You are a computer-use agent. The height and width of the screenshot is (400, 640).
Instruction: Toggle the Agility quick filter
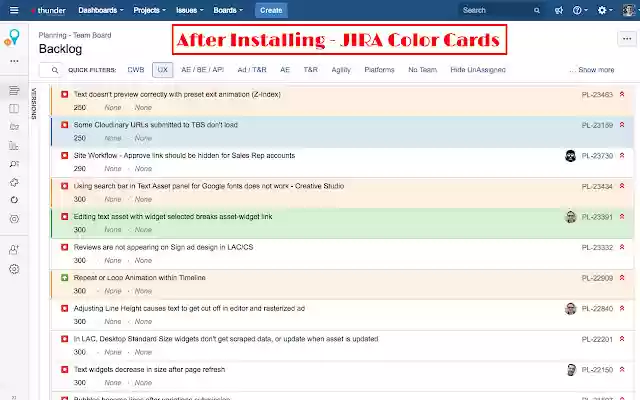[341, 70]
